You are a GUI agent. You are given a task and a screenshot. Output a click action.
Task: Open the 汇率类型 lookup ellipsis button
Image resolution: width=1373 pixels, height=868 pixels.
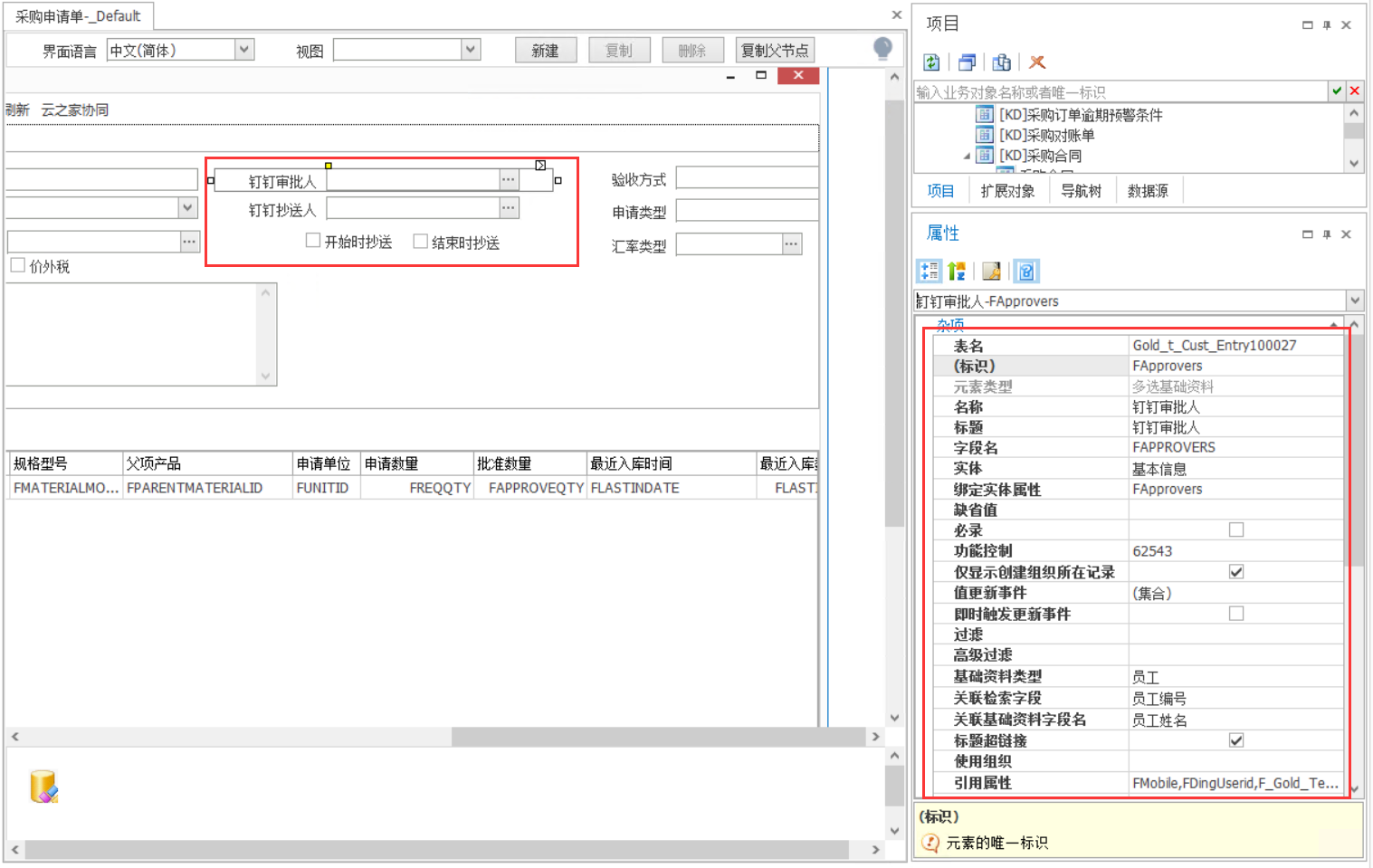tap(792, 244)
